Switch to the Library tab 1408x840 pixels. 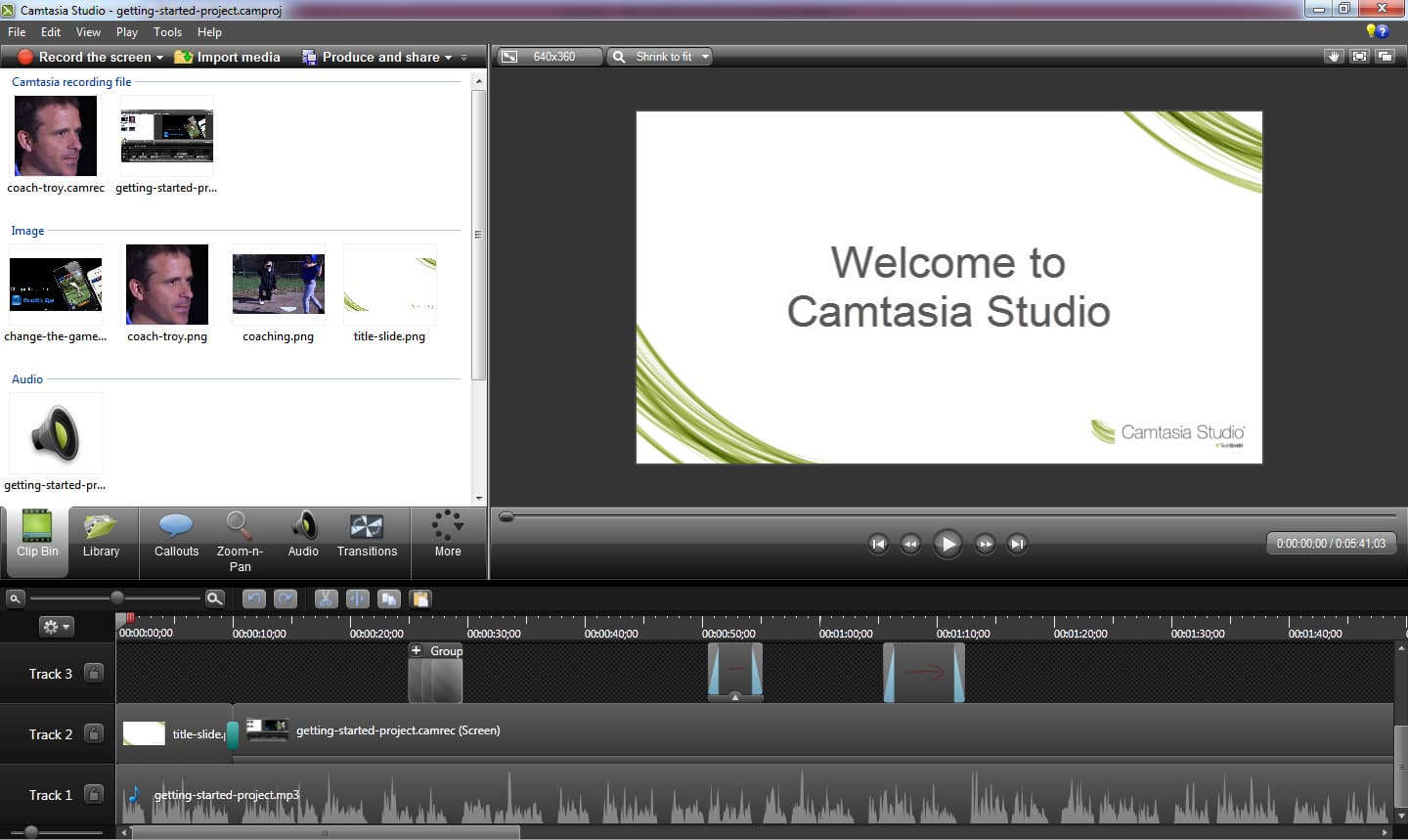(x=101, y=536)
